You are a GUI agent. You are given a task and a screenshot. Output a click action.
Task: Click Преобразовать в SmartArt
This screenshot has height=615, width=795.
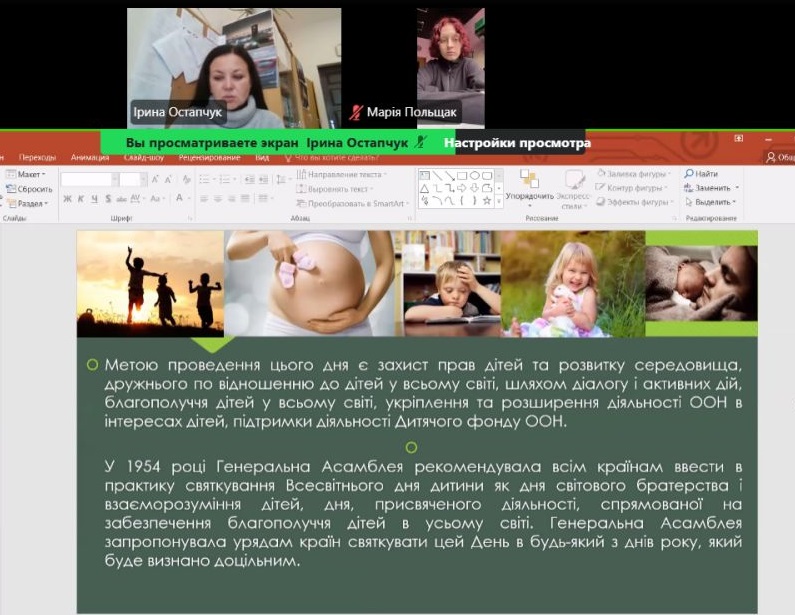[x=352, y=203]
